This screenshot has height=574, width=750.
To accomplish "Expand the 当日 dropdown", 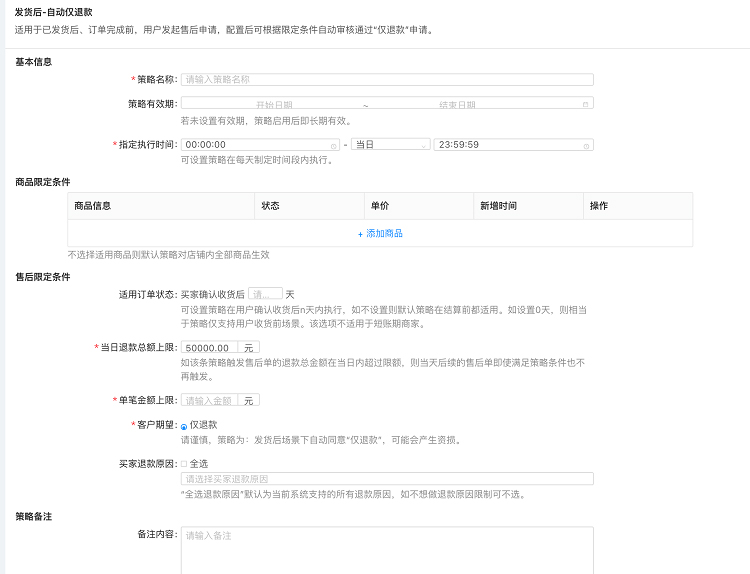I will coord(391,144).
